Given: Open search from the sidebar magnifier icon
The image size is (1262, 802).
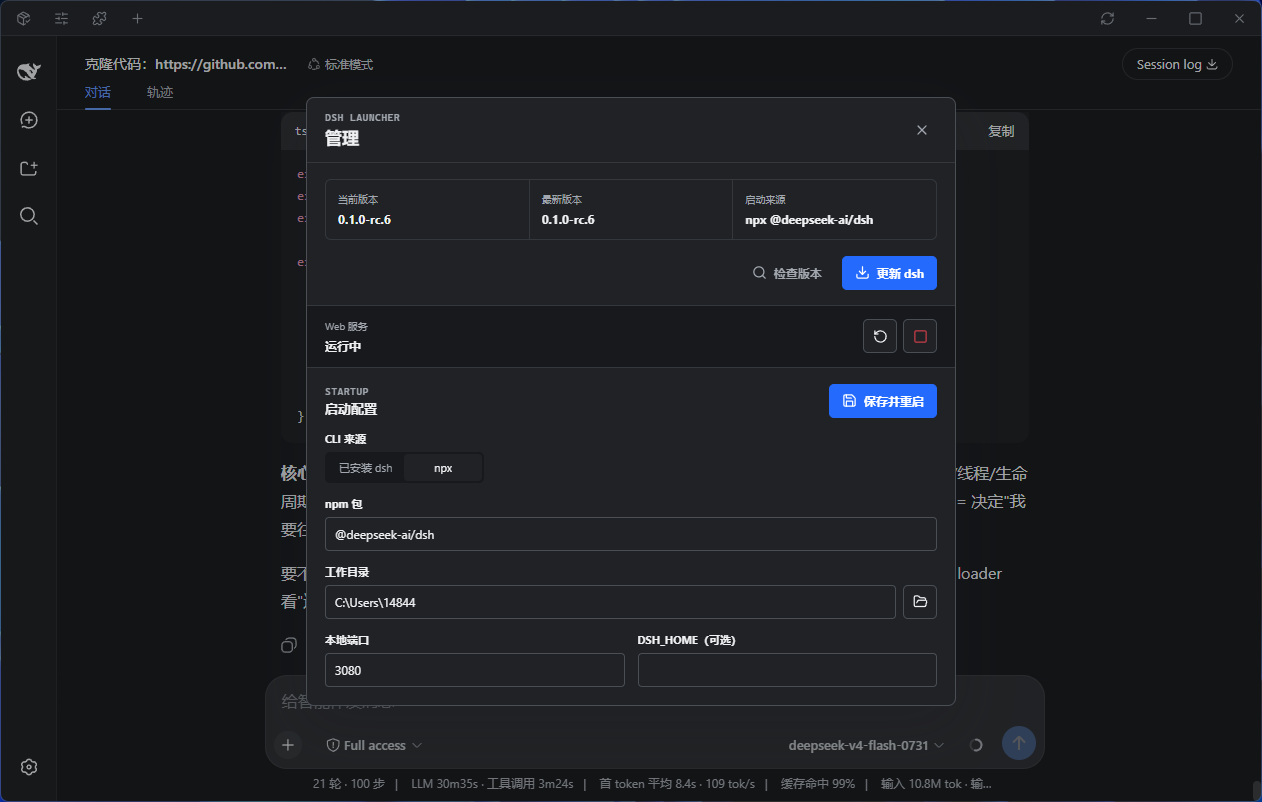Looking at the screenshot, I should 29,216.
